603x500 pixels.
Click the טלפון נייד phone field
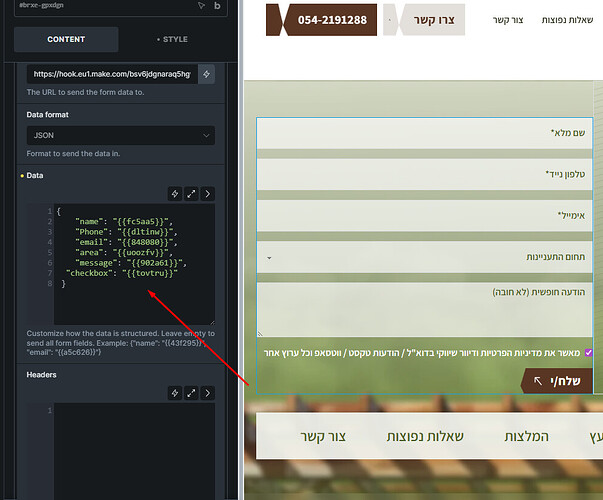coord(425,175)
